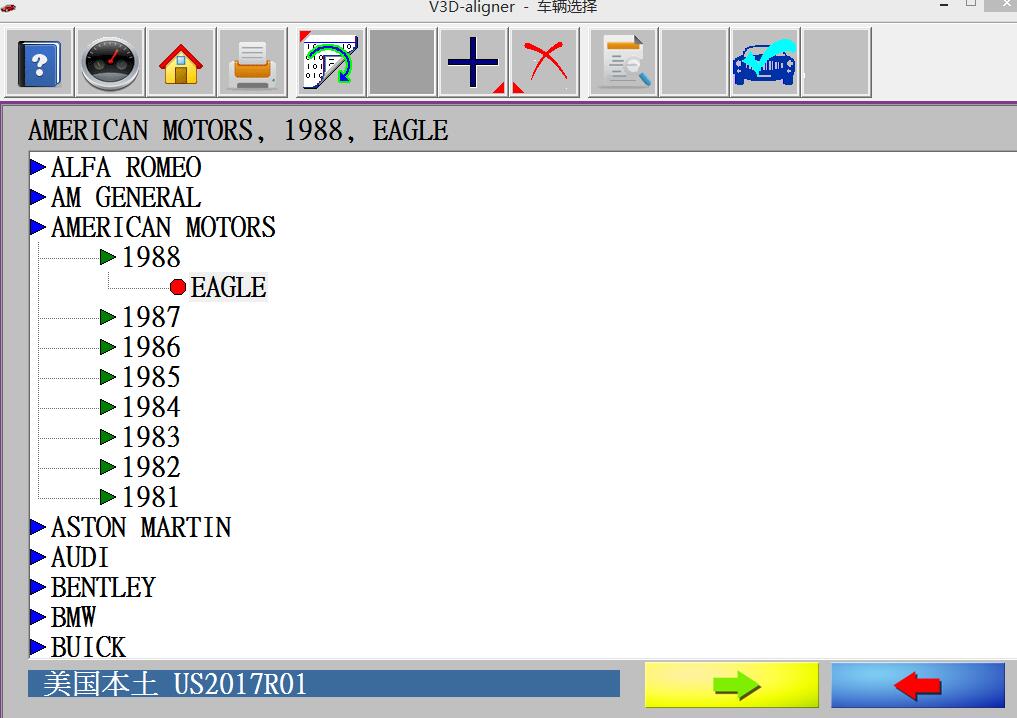Open the document search magnifier icon

coord(623,63)
